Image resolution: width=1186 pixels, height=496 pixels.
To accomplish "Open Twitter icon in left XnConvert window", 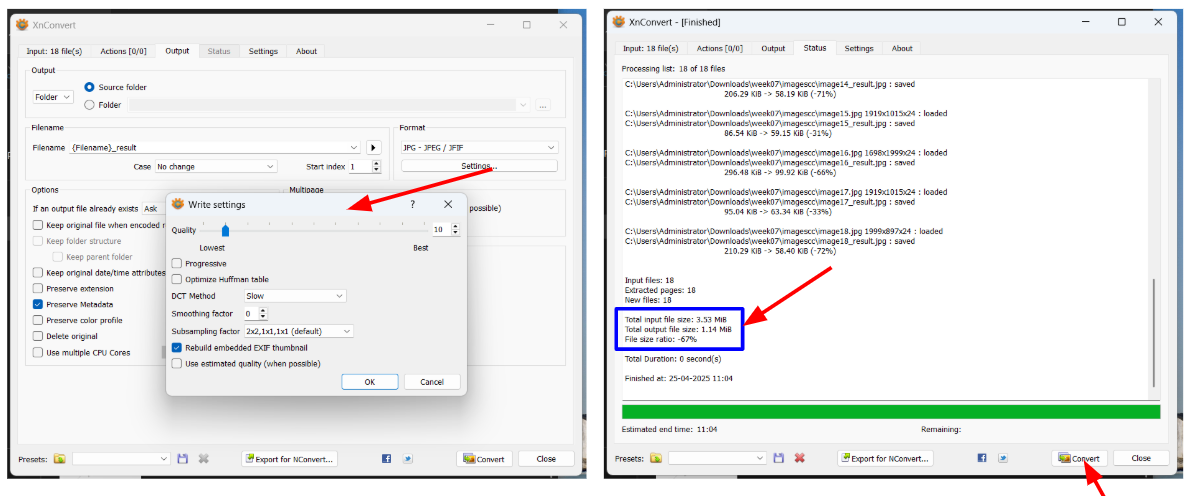I will pyautogui.click(x=408, y=459).
